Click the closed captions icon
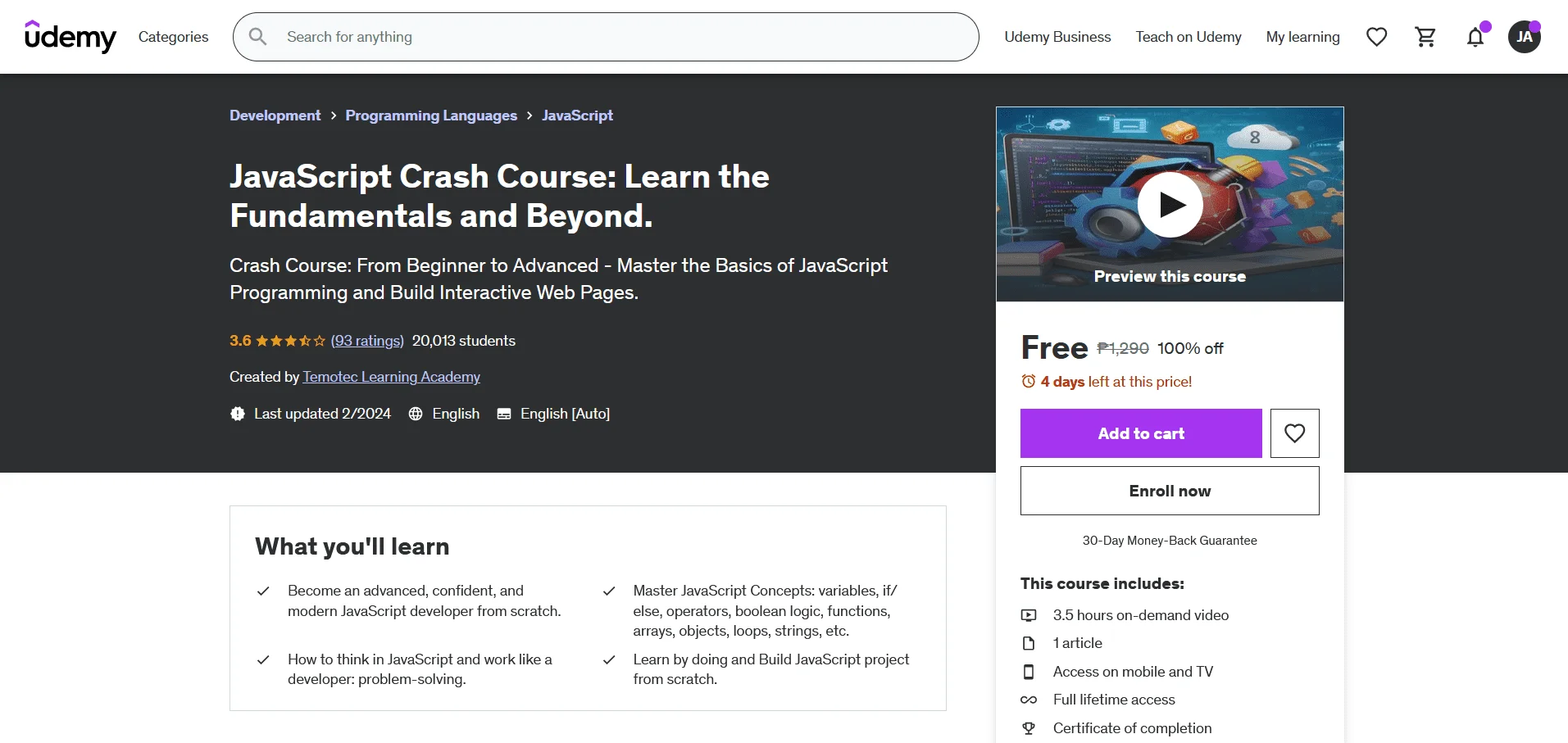 click(x=504, y=414)
